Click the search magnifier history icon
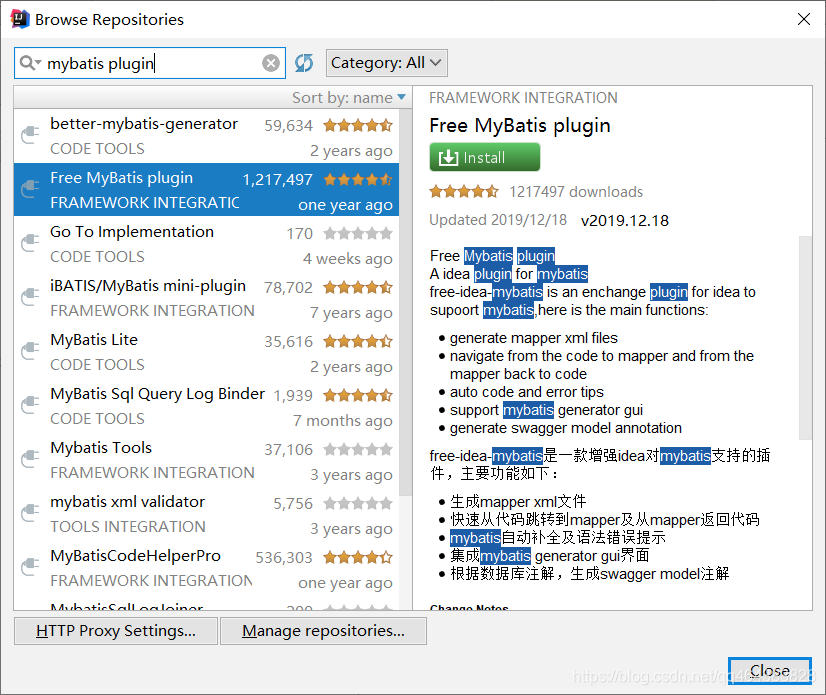The width and height of the screenshot is (826, 695). (x=30, y=63)
